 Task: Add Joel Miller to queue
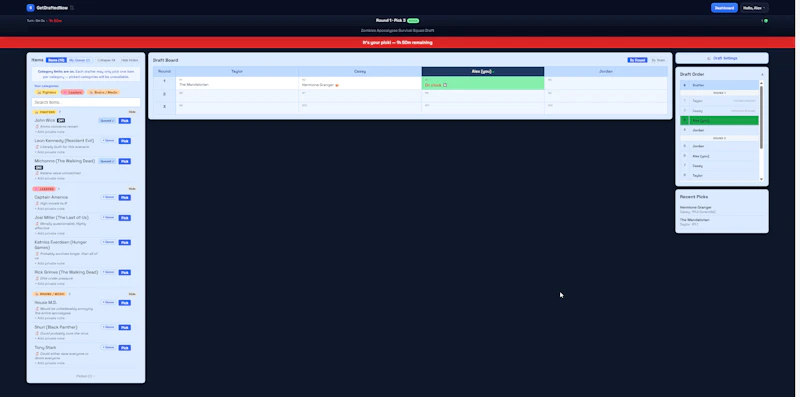pos(108,217)
